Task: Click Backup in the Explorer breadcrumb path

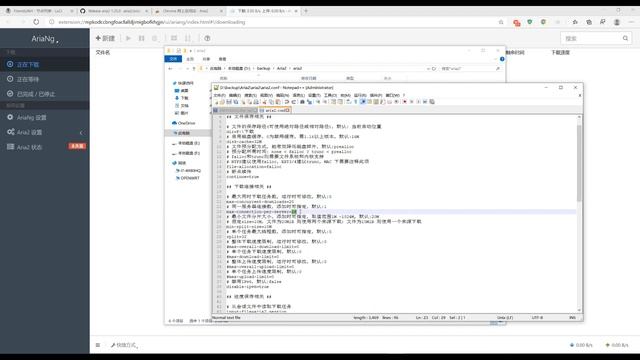Action: point(263,69)
